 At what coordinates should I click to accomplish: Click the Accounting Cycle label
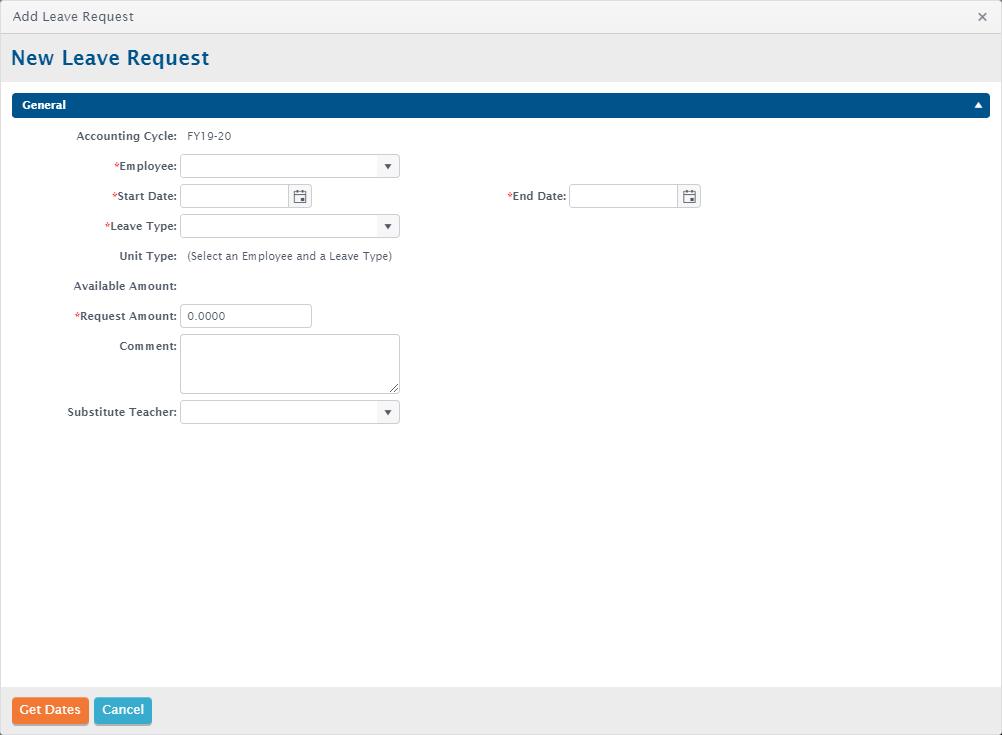click(127, 136)
